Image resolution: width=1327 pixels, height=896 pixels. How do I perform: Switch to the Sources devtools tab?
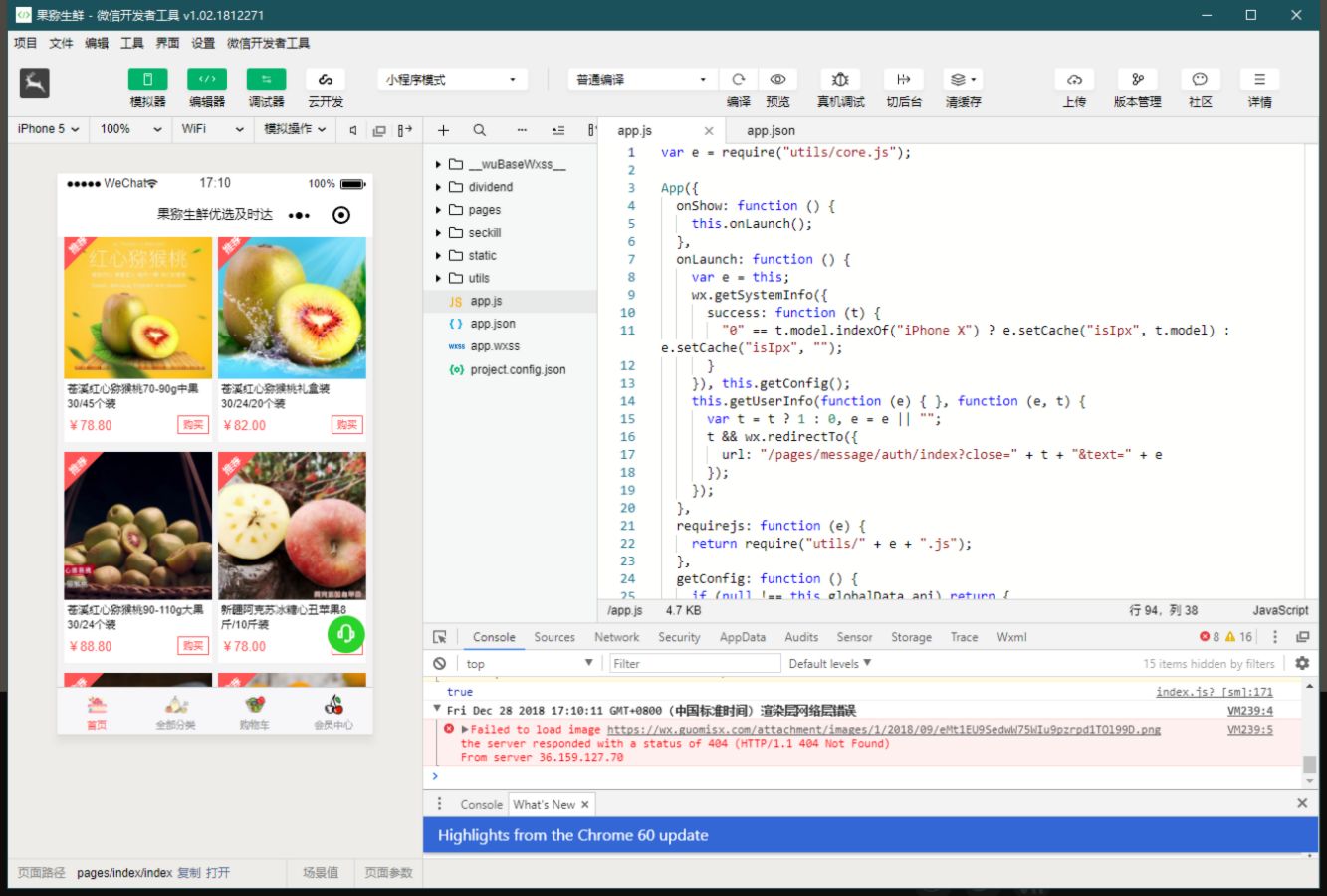554,637
